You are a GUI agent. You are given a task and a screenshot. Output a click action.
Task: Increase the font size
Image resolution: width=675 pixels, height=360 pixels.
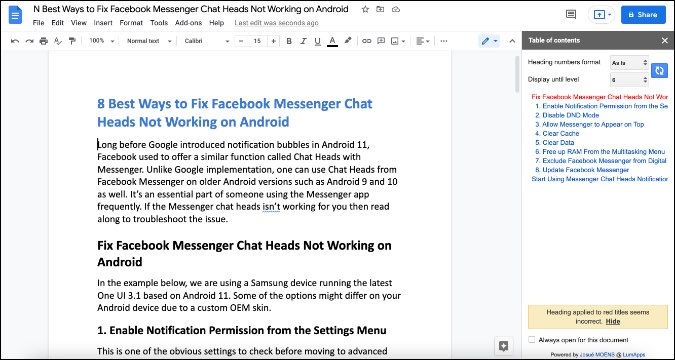coord(273,41)
